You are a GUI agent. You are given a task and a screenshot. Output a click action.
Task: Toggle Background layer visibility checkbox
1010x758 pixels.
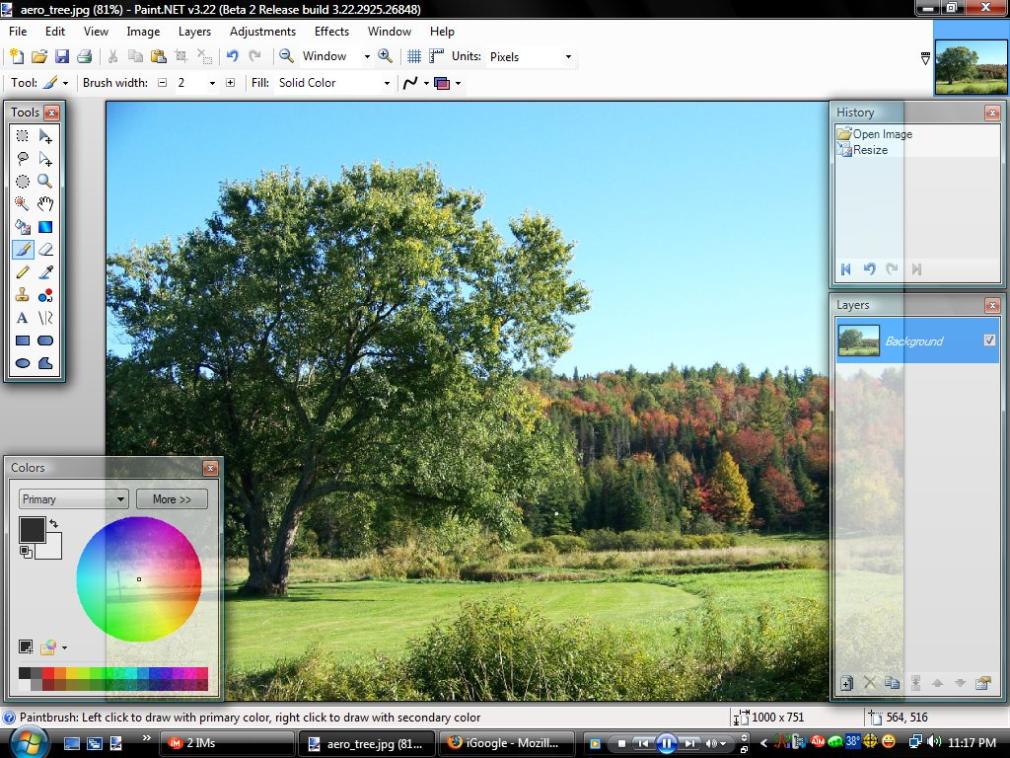coord(989,341)
